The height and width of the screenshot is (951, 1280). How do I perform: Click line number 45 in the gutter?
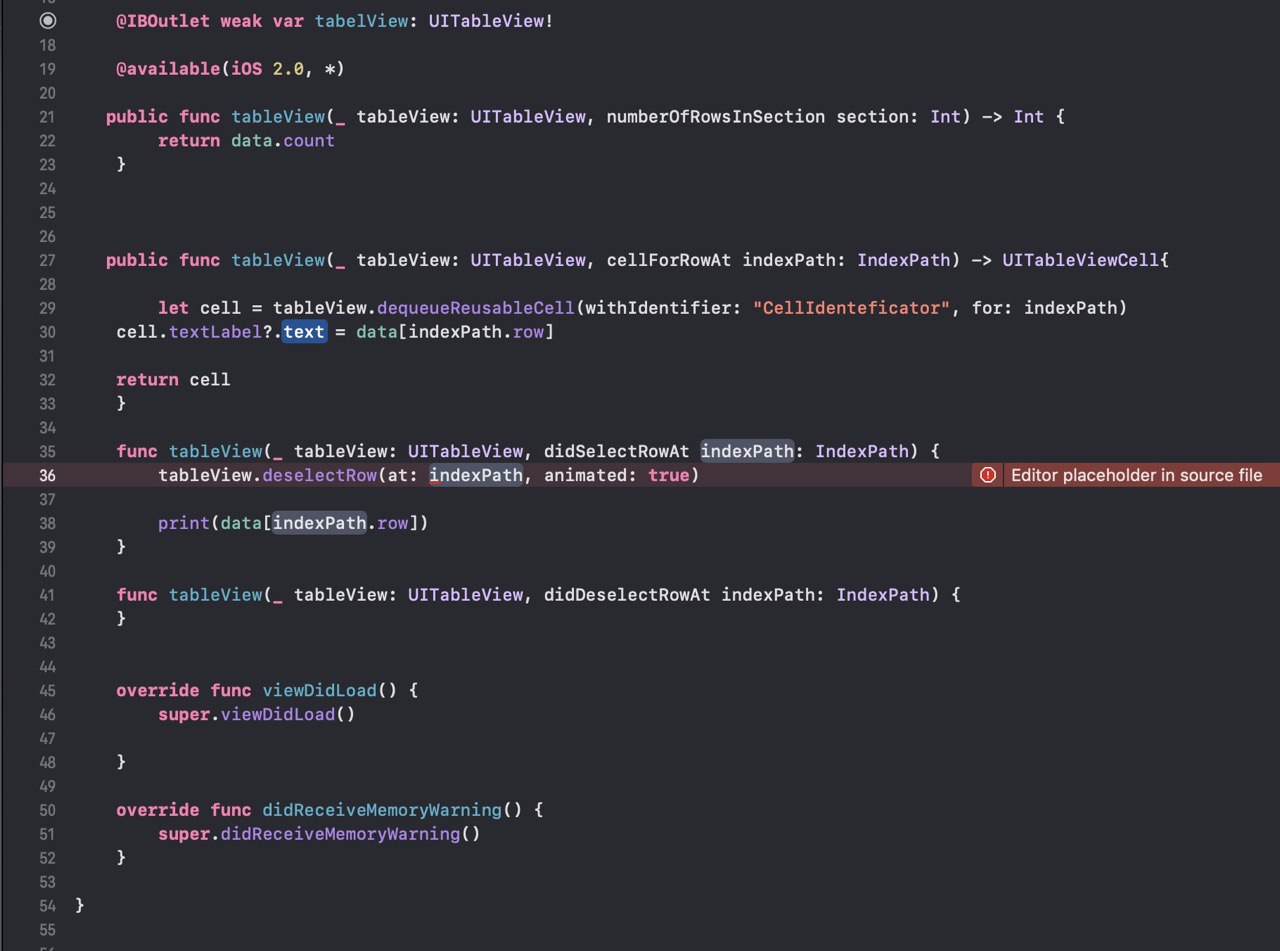pyautogui.click(x=47, y=690)
